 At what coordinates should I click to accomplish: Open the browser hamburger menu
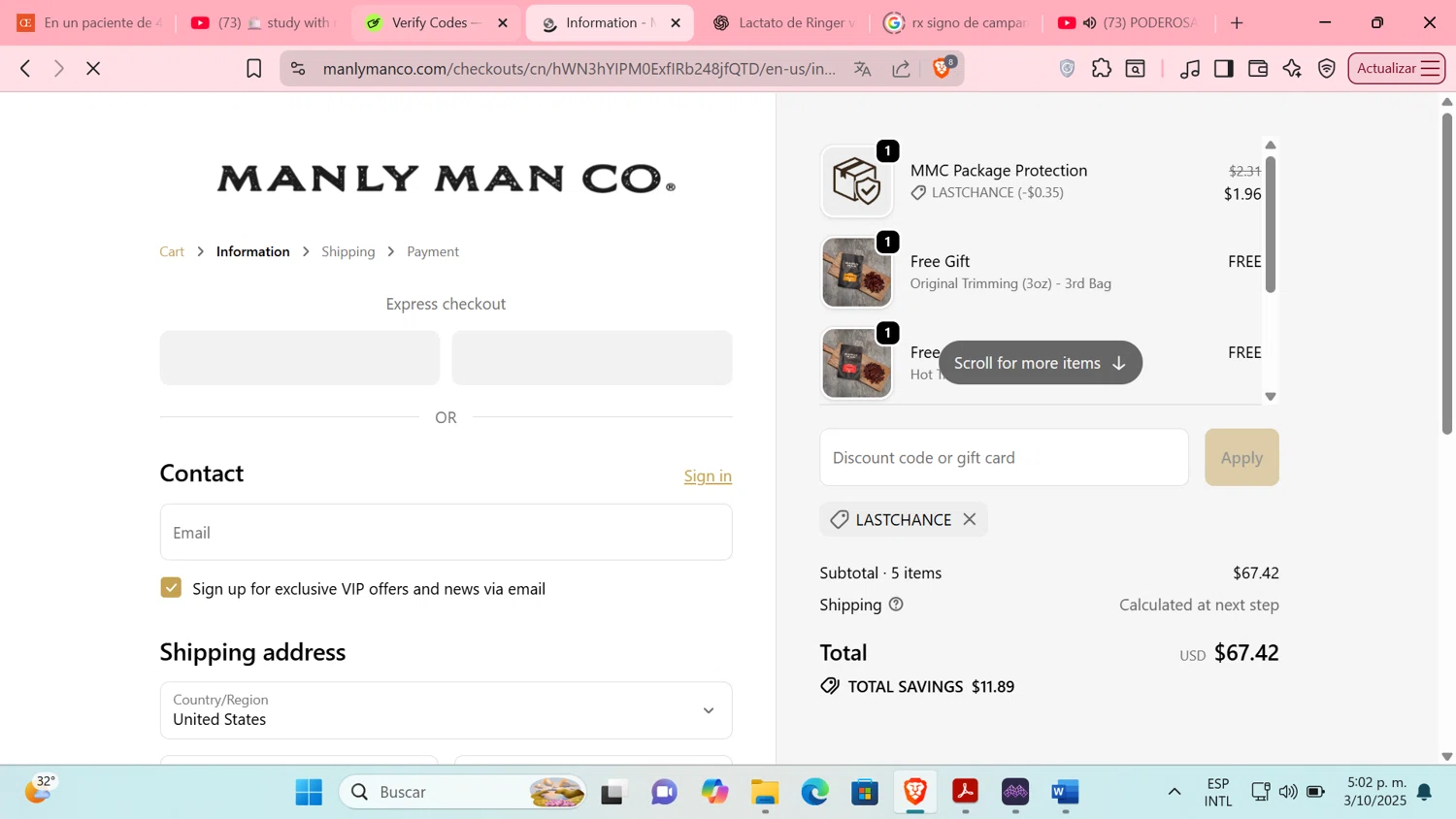coord(1430,68)
